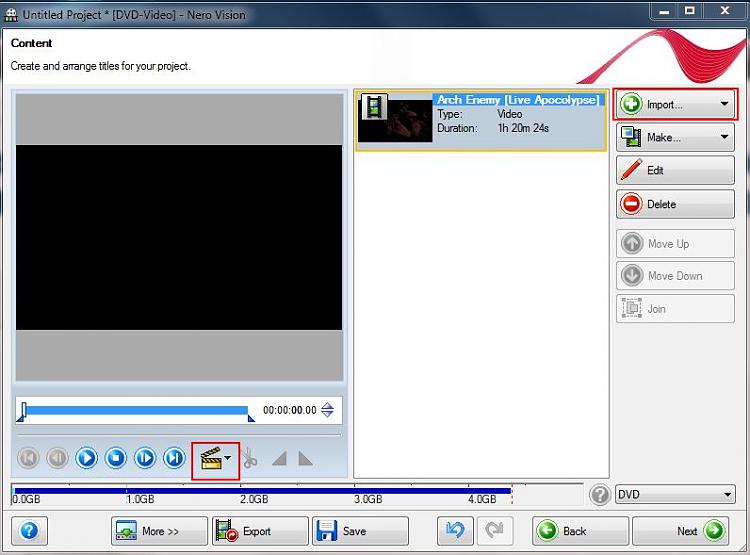This screenshot has width=750, height=555.
Task: Click the Edit button
Action: pyautogui.click(x=675, y=170)
